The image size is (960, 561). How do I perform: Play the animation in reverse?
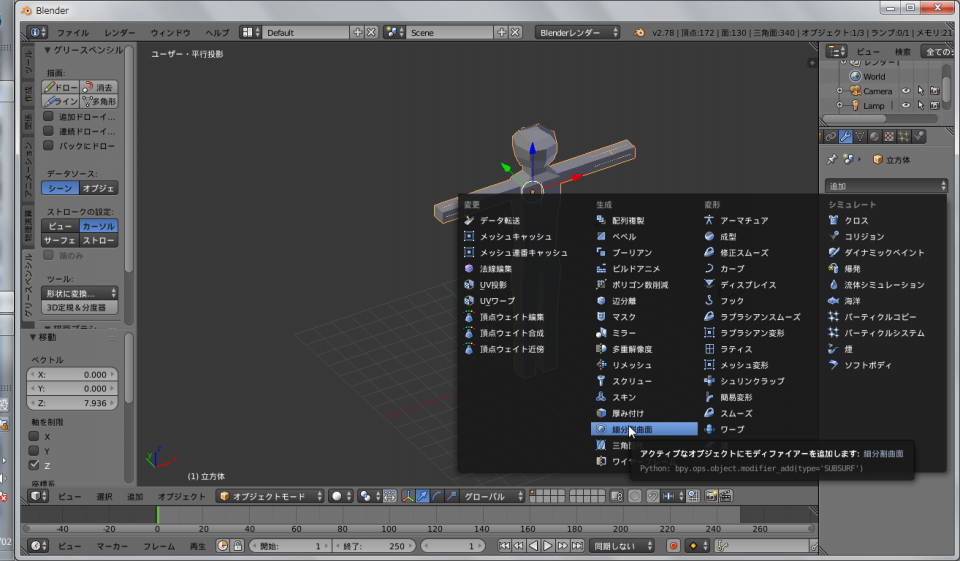[x=533, y=546]
